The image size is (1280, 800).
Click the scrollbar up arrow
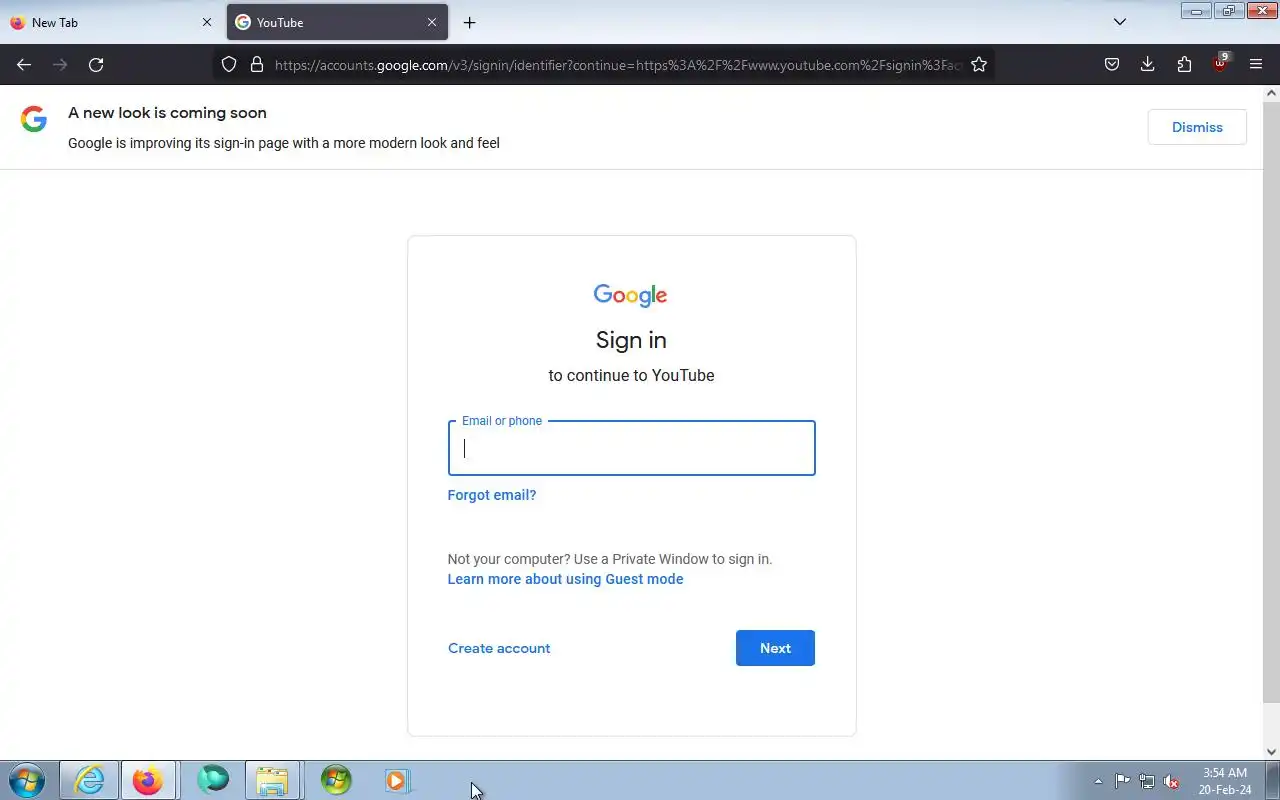pyautogui.click(x=1271, y=93)
